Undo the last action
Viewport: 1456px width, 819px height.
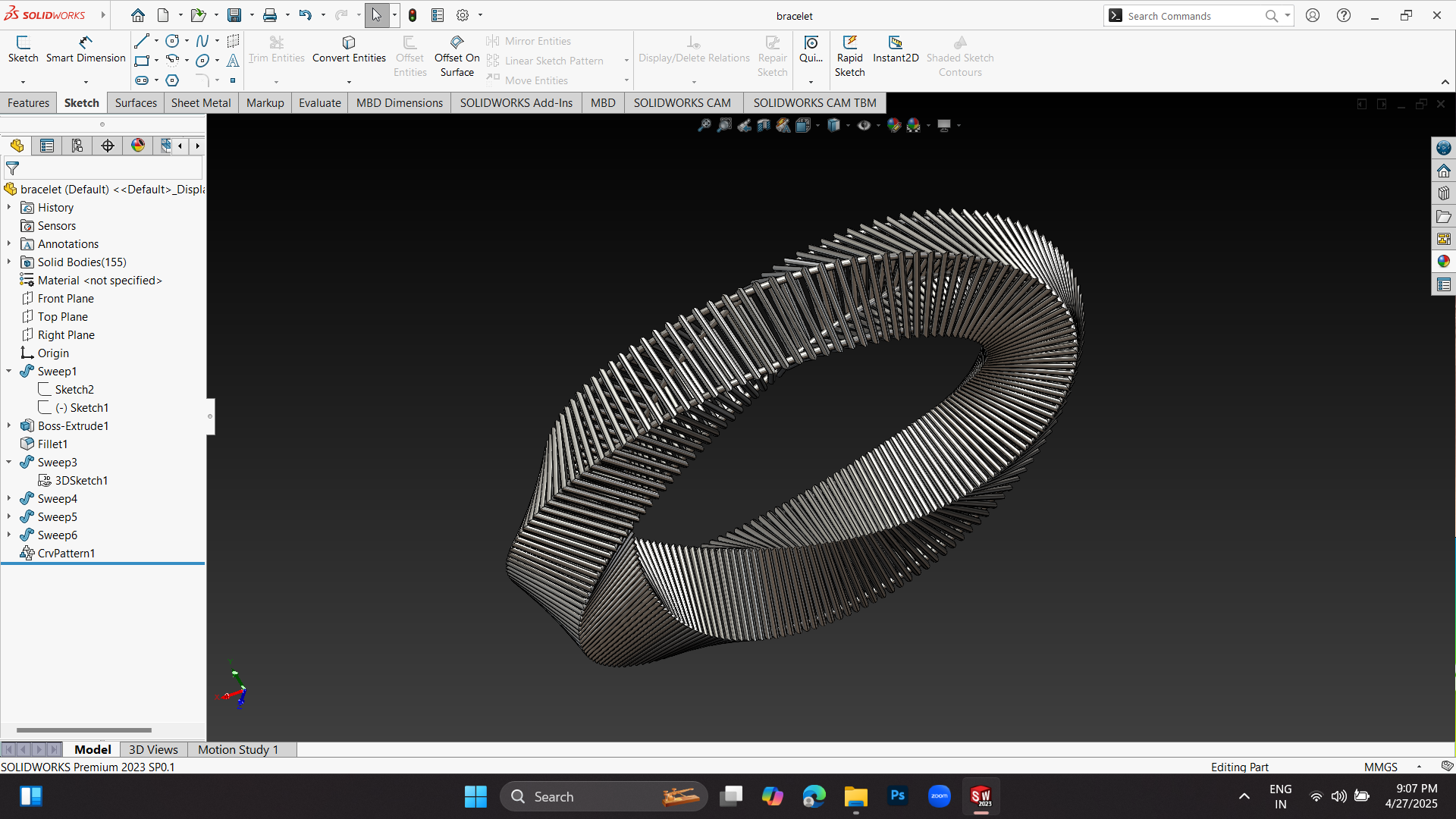[x=305, y=15]
